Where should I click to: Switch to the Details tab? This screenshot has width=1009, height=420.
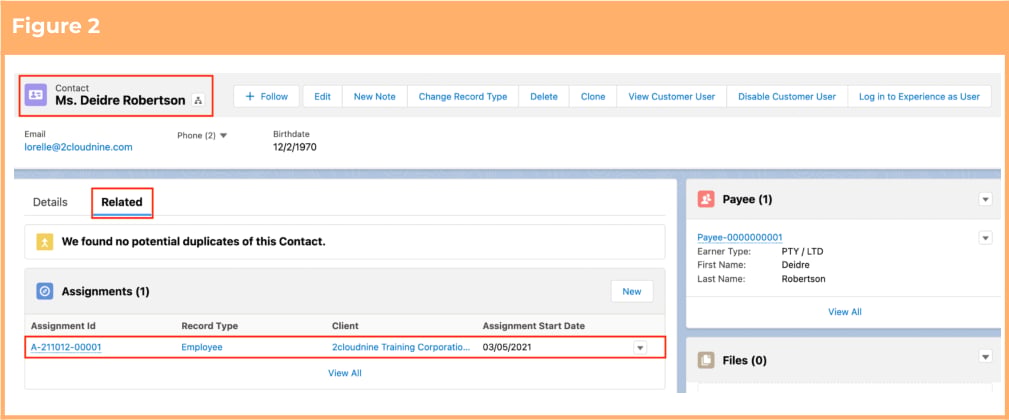pyautogui.click(x=50, y=202)
